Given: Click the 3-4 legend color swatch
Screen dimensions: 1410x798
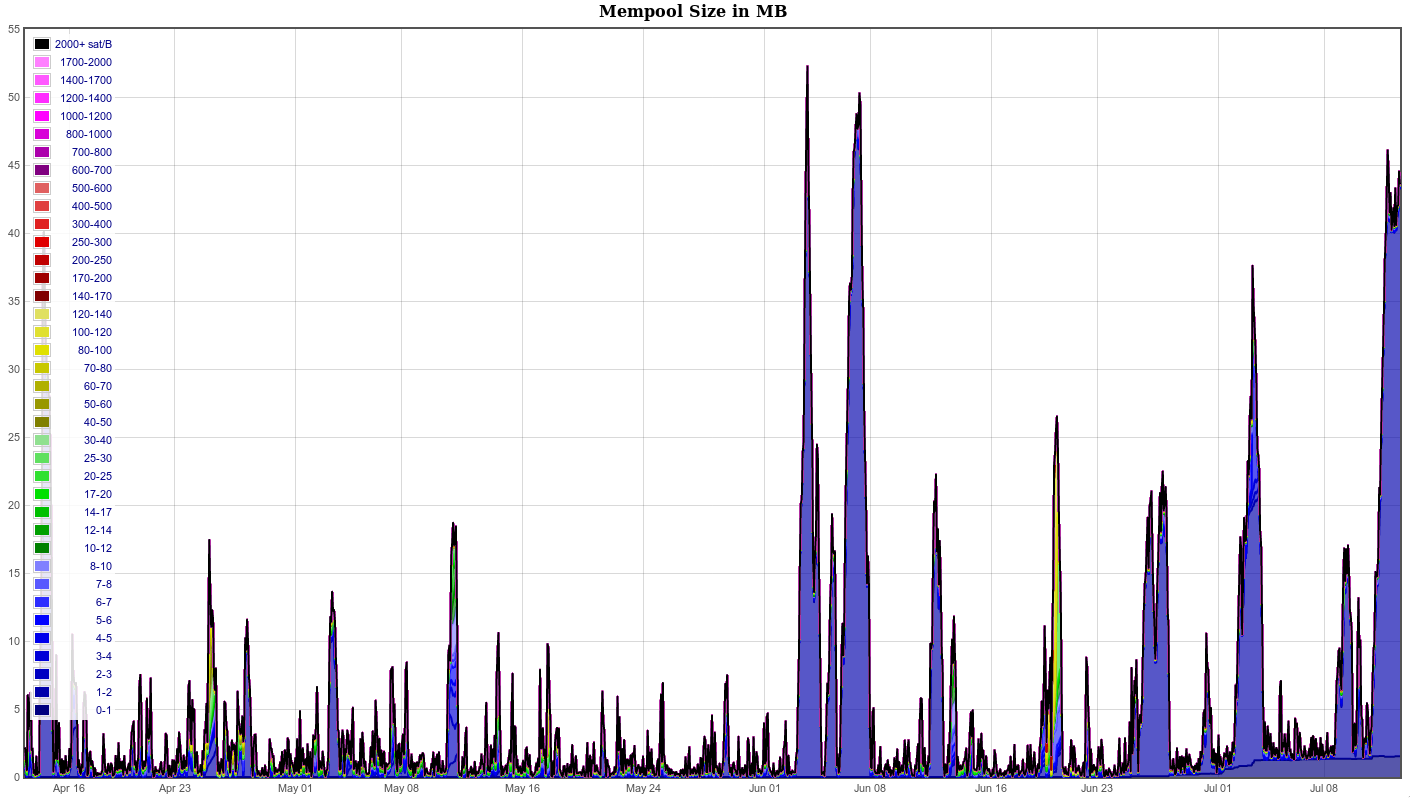Looking at the screenshot, I should pos(42,656).
